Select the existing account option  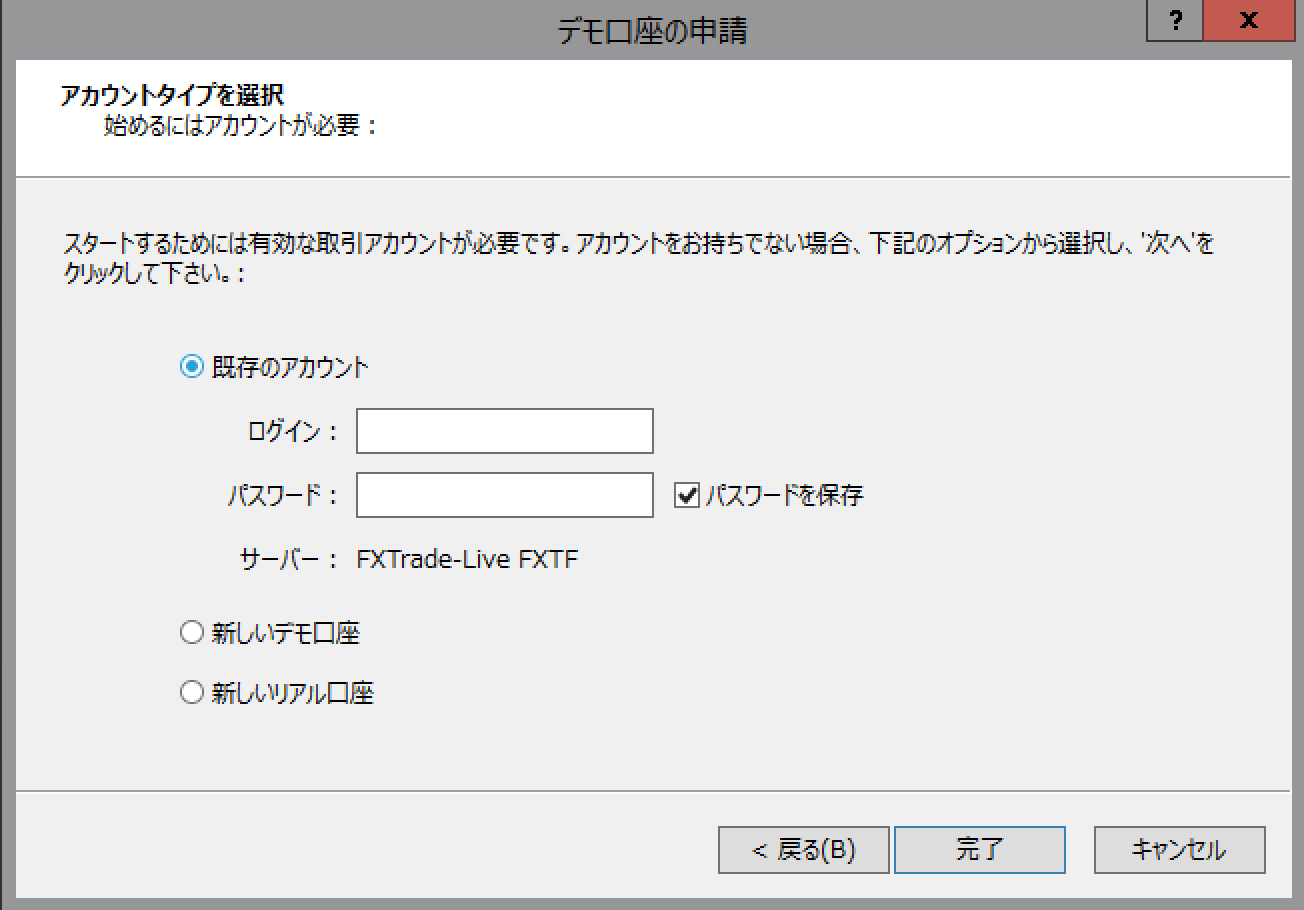coord(191,367)
